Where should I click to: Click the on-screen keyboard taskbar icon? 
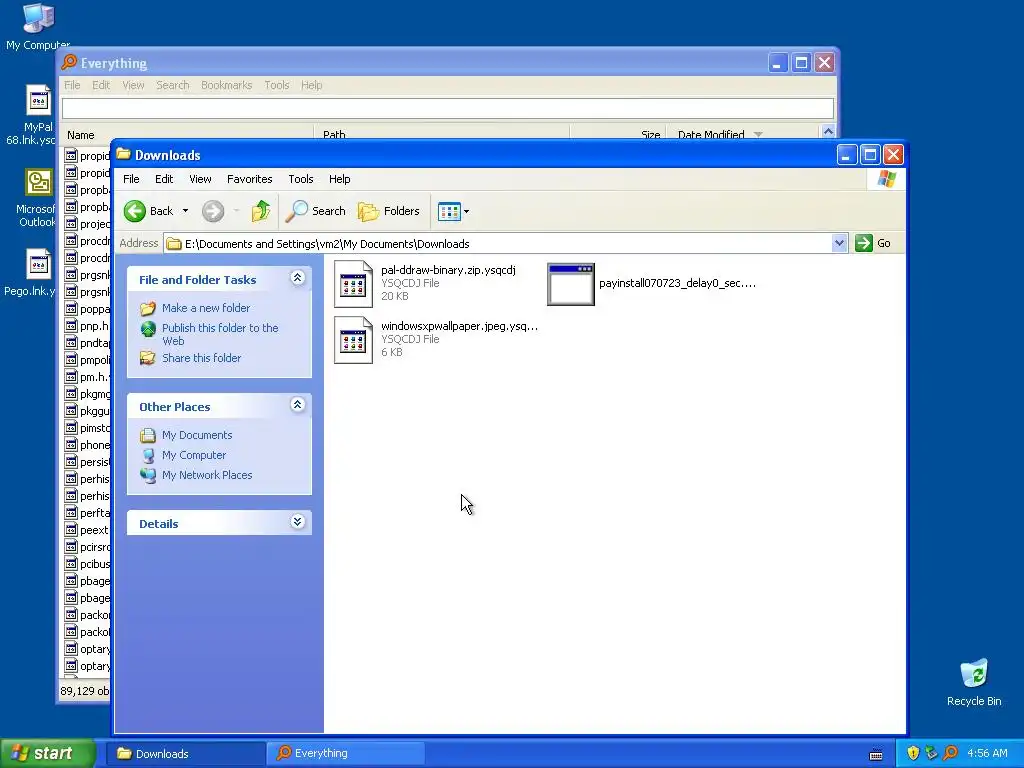coord(876,755)
